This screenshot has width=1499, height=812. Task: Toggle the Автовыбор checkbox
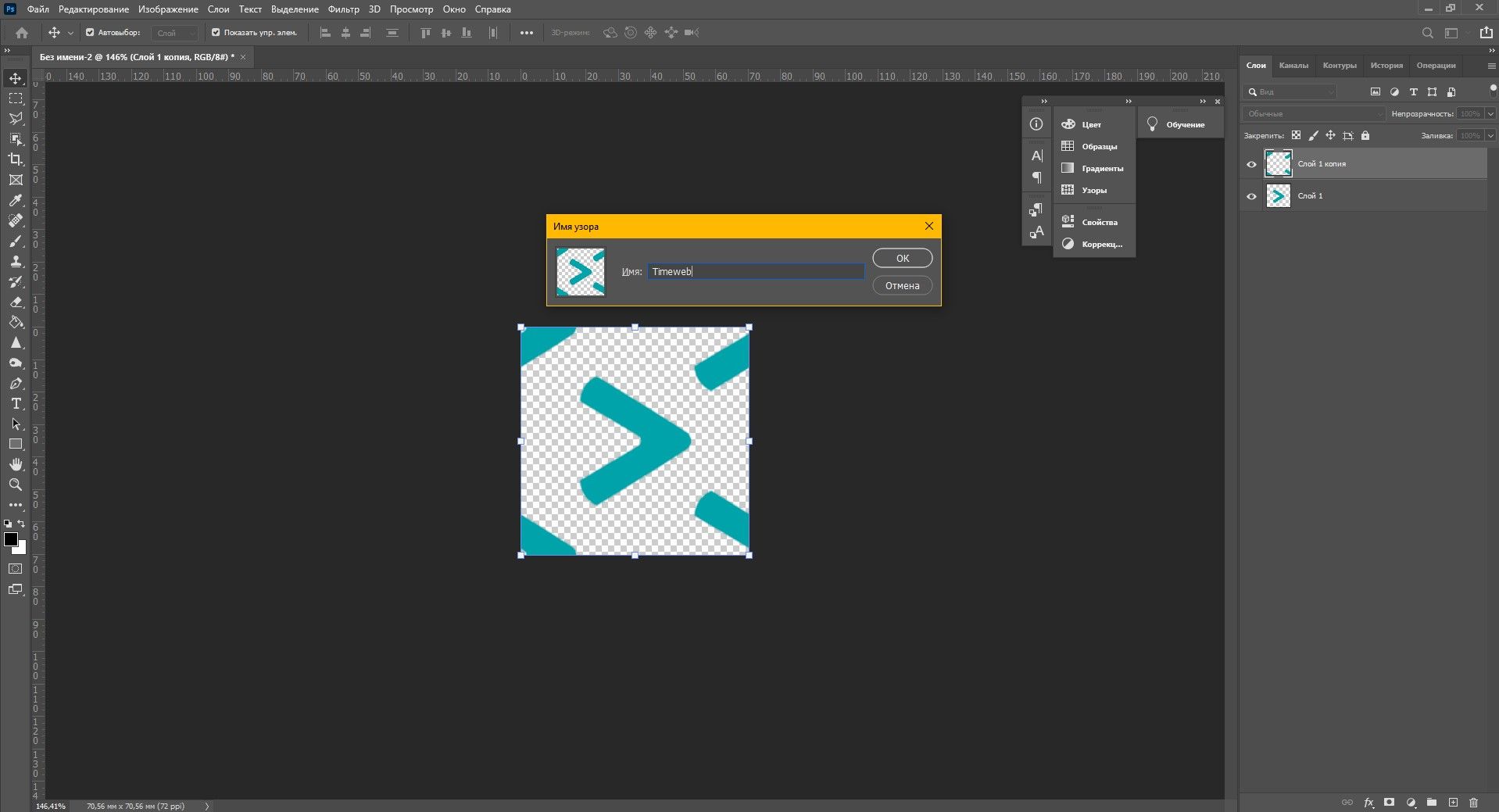(90, 33)
